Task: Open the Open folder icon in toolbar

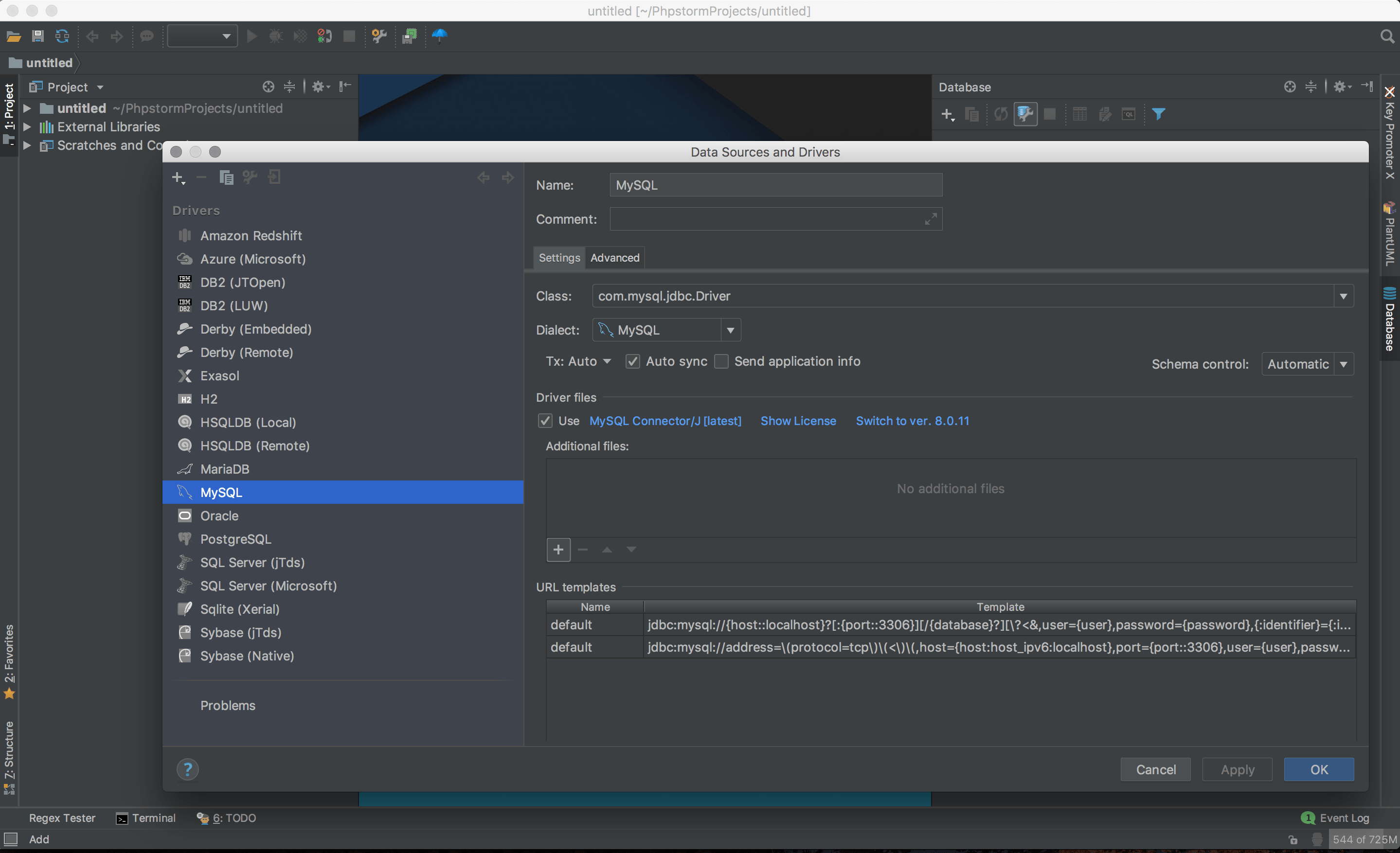Action: coord(14,36)
